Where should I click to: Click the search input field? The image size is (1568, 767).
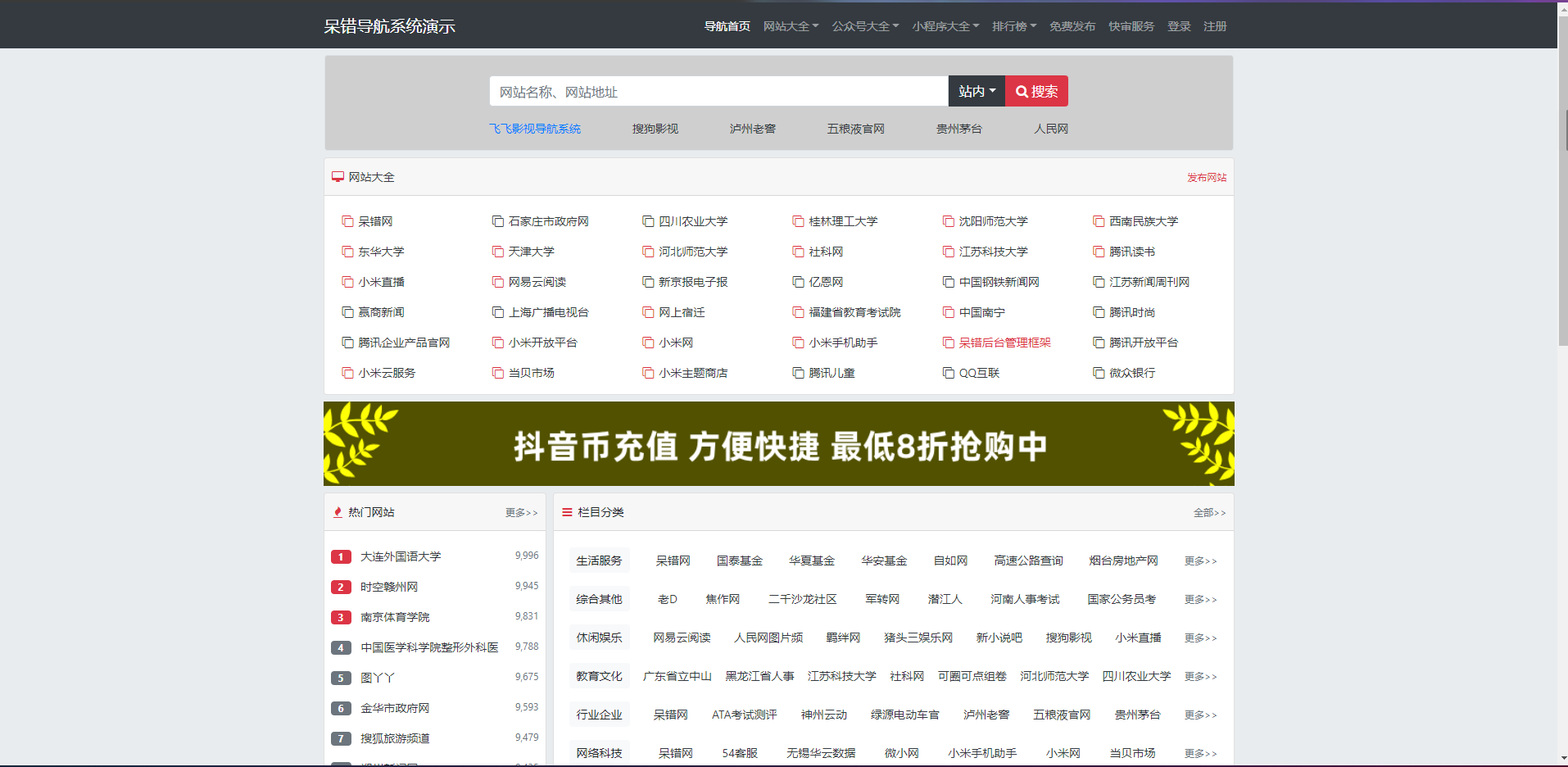(x=719, y=91)
